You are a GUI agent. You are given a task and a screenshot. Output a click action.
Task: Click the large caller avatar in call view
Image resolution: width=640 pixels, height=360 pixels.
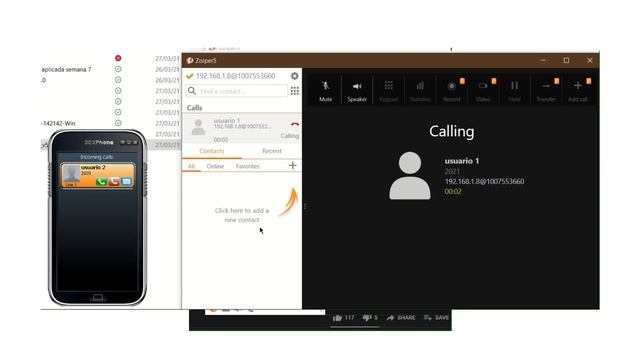point(410,176)
